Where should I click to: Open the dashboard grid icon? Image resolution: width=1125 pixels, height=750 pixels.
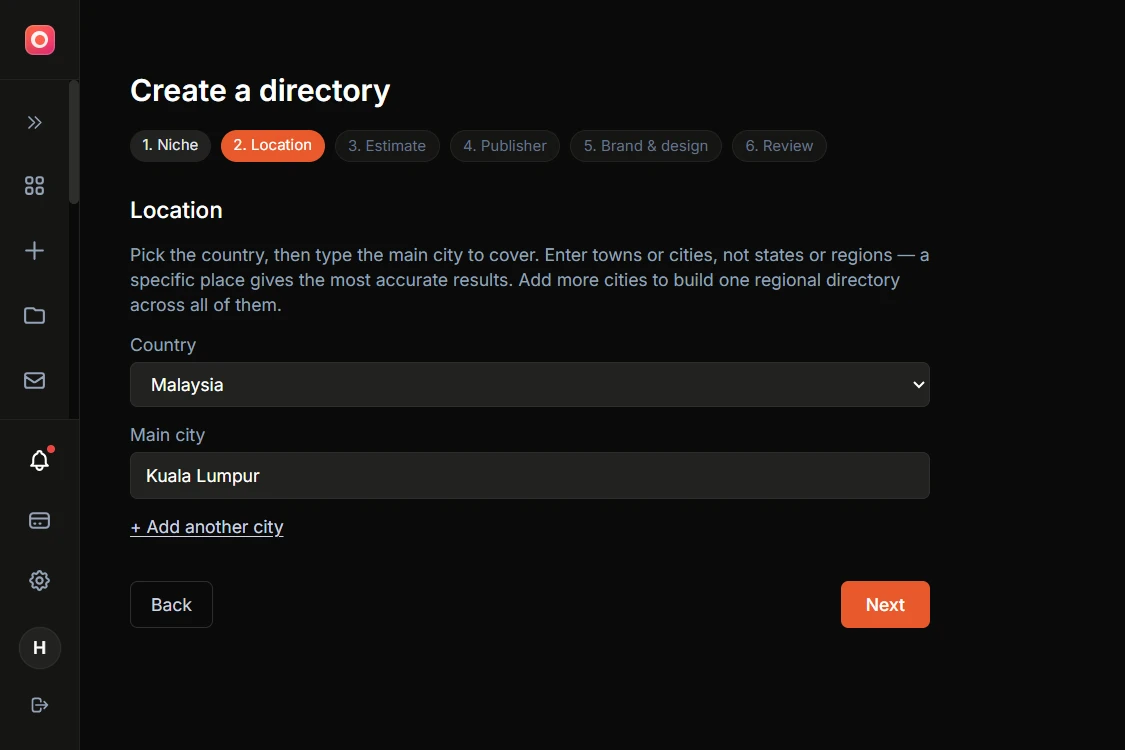click(34, 186)
